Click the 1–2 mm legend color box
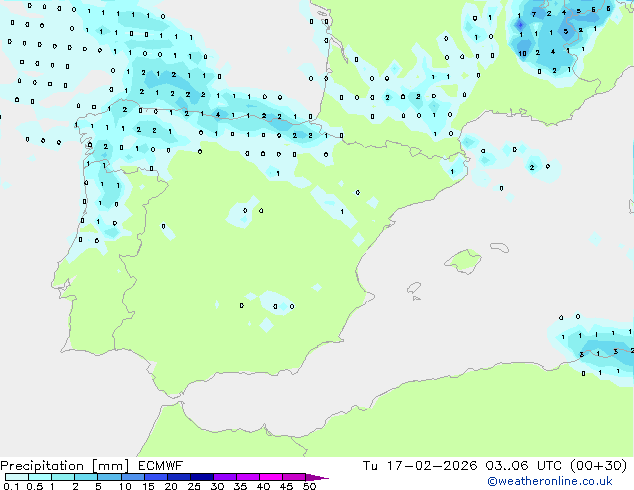Screen dimensions: 634x490 [63, 477]
